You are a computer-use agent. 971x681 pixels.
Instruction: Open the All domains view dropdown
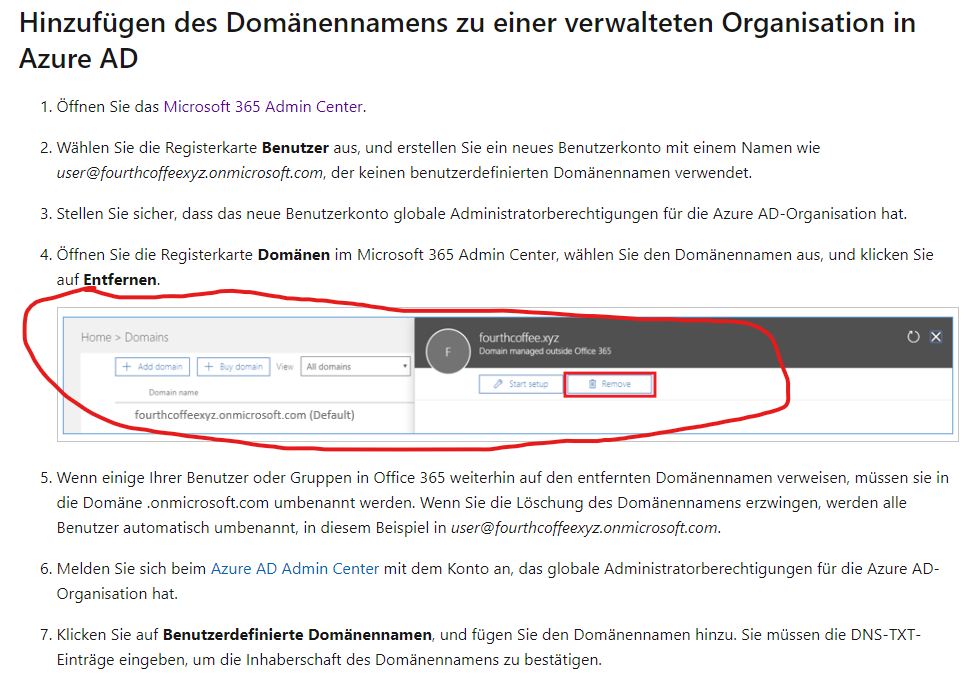click(x=355, y=367)
